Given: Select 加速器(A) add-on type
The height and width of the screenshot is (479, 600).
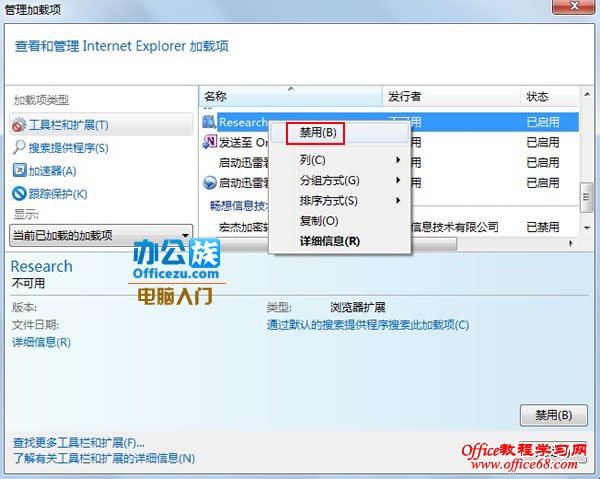Looking at the screenshot, I should (x=52, y=171).
